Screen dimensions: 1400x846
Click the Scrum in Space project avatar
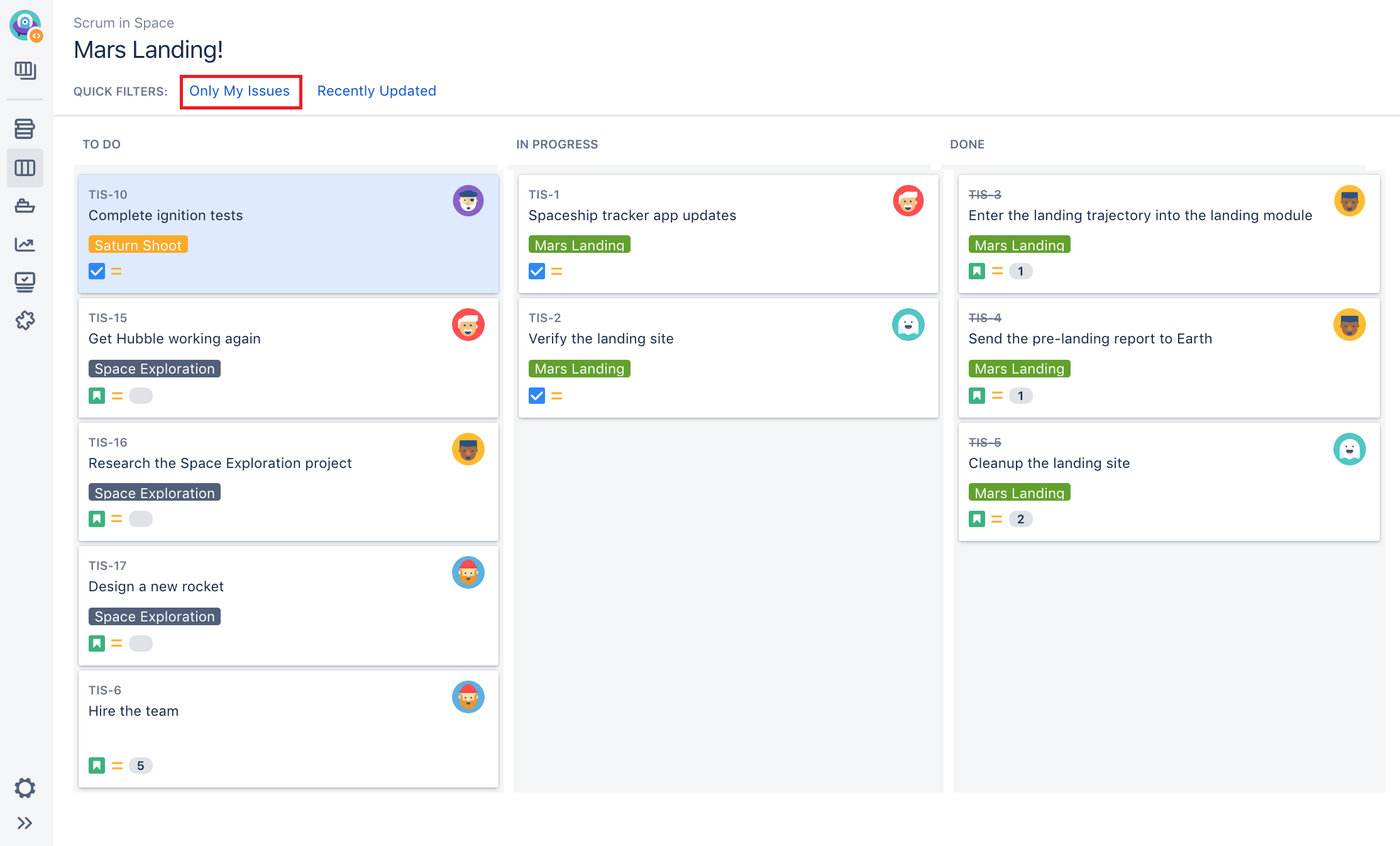tap(25, 26)
